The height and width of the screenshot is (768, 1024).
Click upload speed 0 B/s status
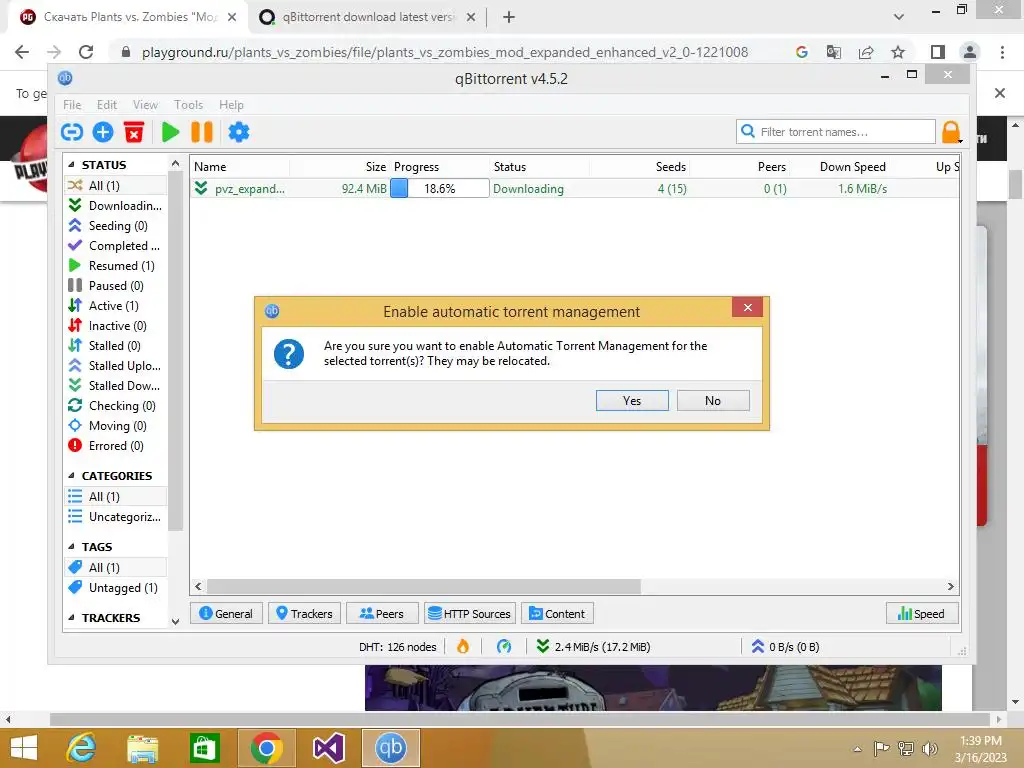(x=786, y=647)
